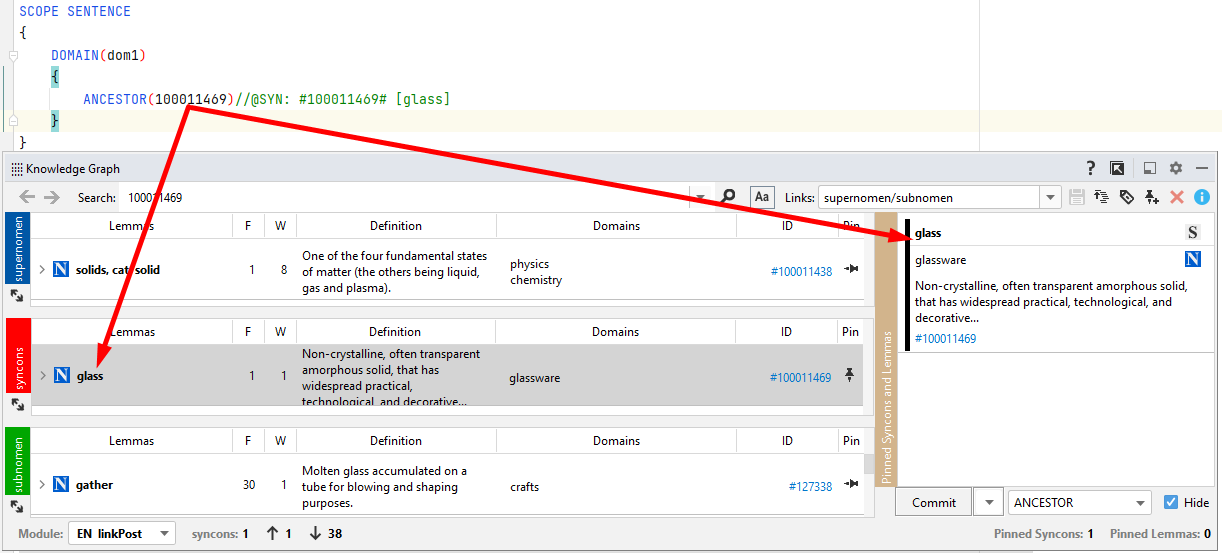
Task: Toggle the Aa case-sensitive search button
Action: 762,197
